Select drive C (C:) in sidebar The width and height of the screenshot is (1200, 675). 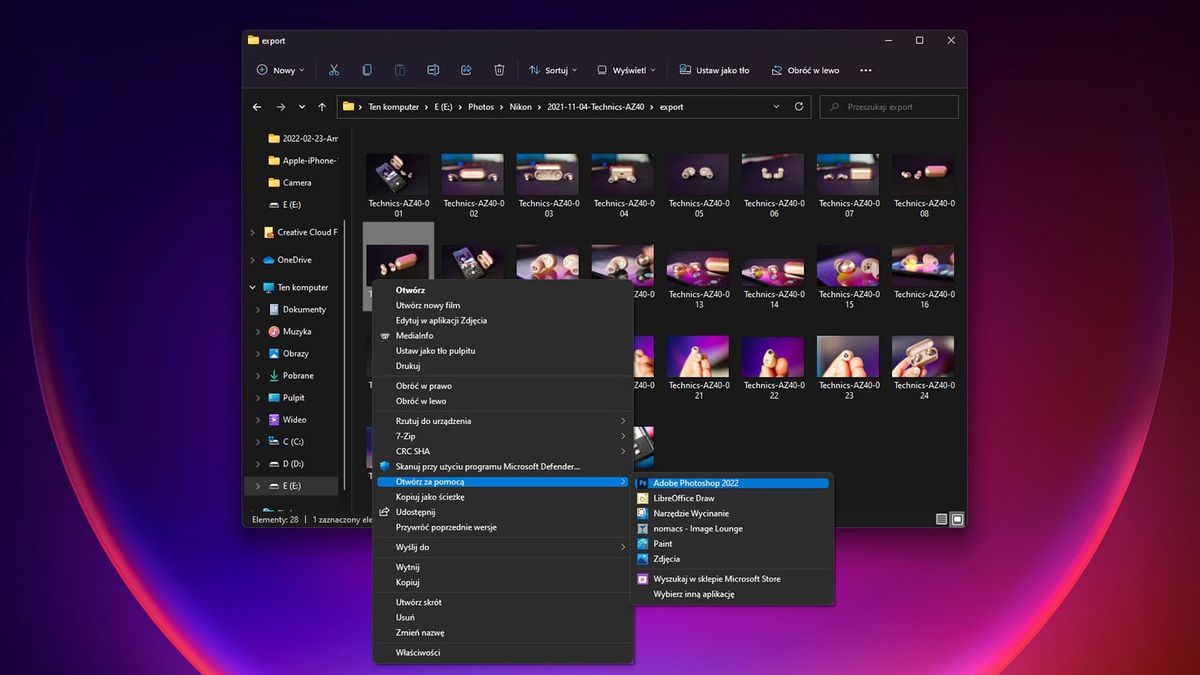click(x=286, y=442)
